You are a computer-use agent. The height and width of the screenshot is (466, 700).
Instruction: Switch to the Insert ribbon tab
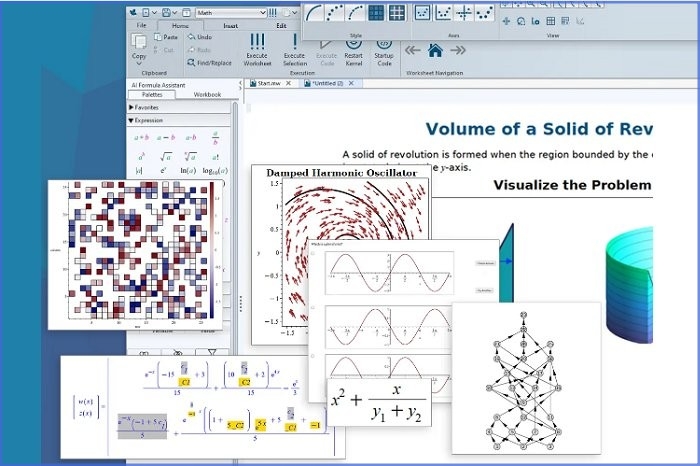[x=230, y=25]
